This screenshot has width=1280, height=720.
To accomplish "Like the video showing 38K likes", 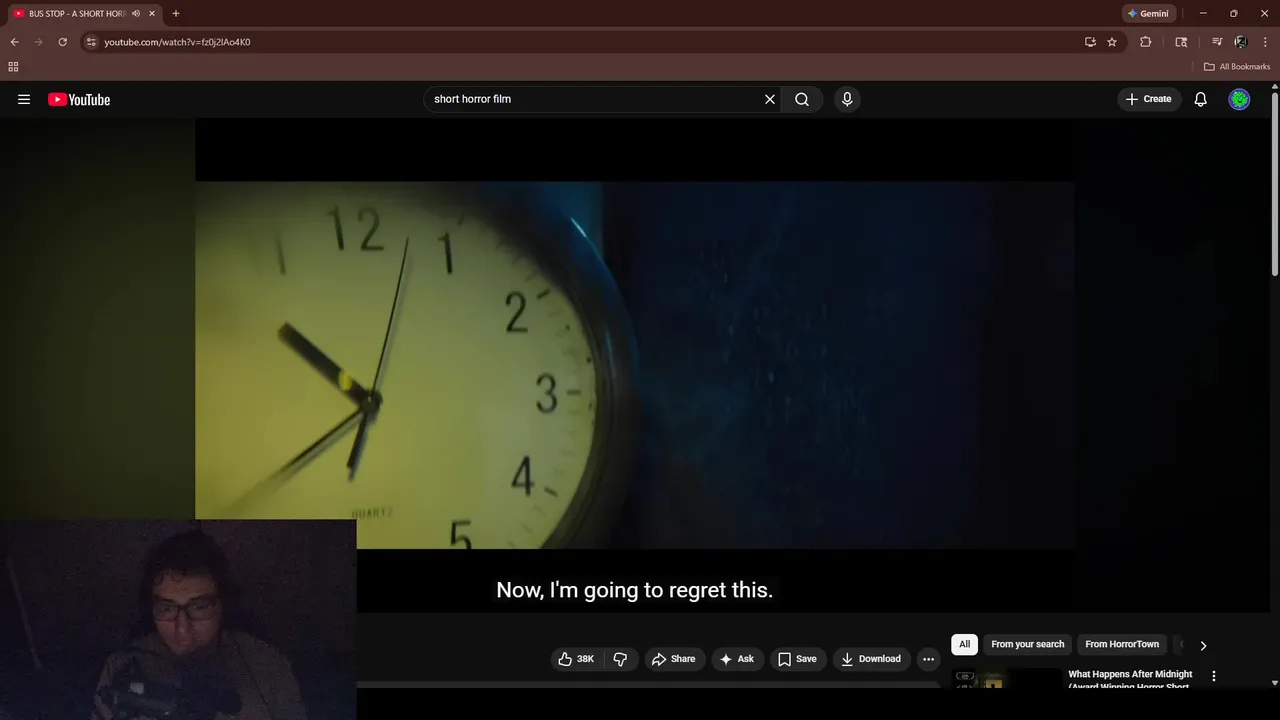I will (576, 659).
